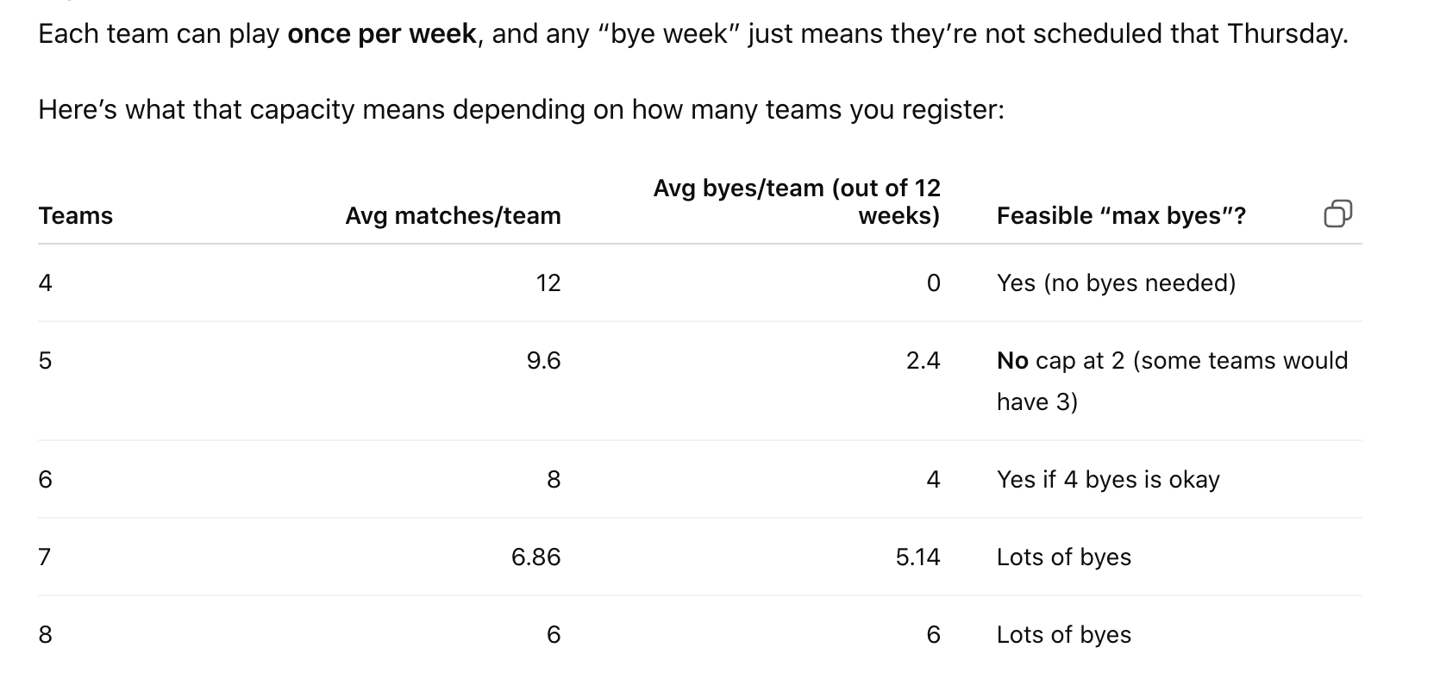Select the row number 6 teams

point(45,480)
